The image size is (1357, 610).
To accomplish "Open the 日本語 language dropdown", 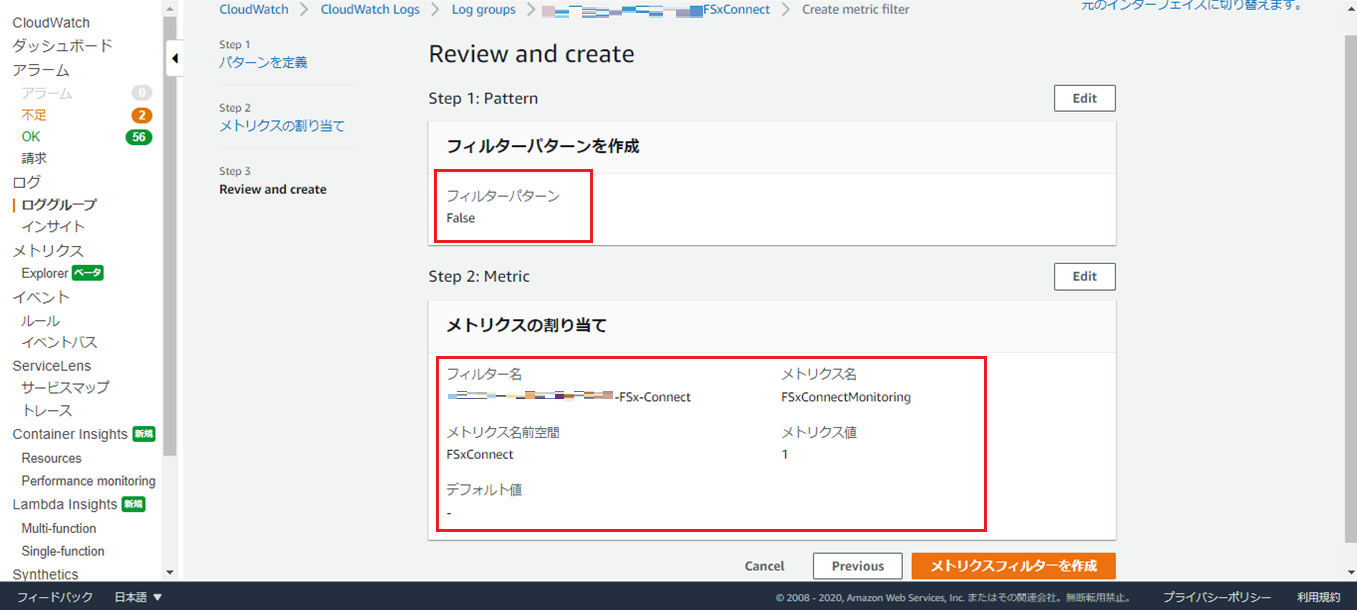I will click(138, 597).
